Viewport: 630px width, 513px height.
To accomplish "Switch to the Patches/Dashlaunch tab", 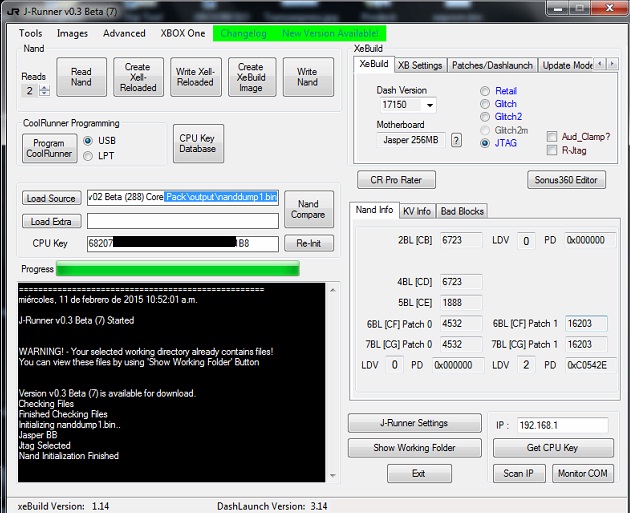I will (492, 65).
